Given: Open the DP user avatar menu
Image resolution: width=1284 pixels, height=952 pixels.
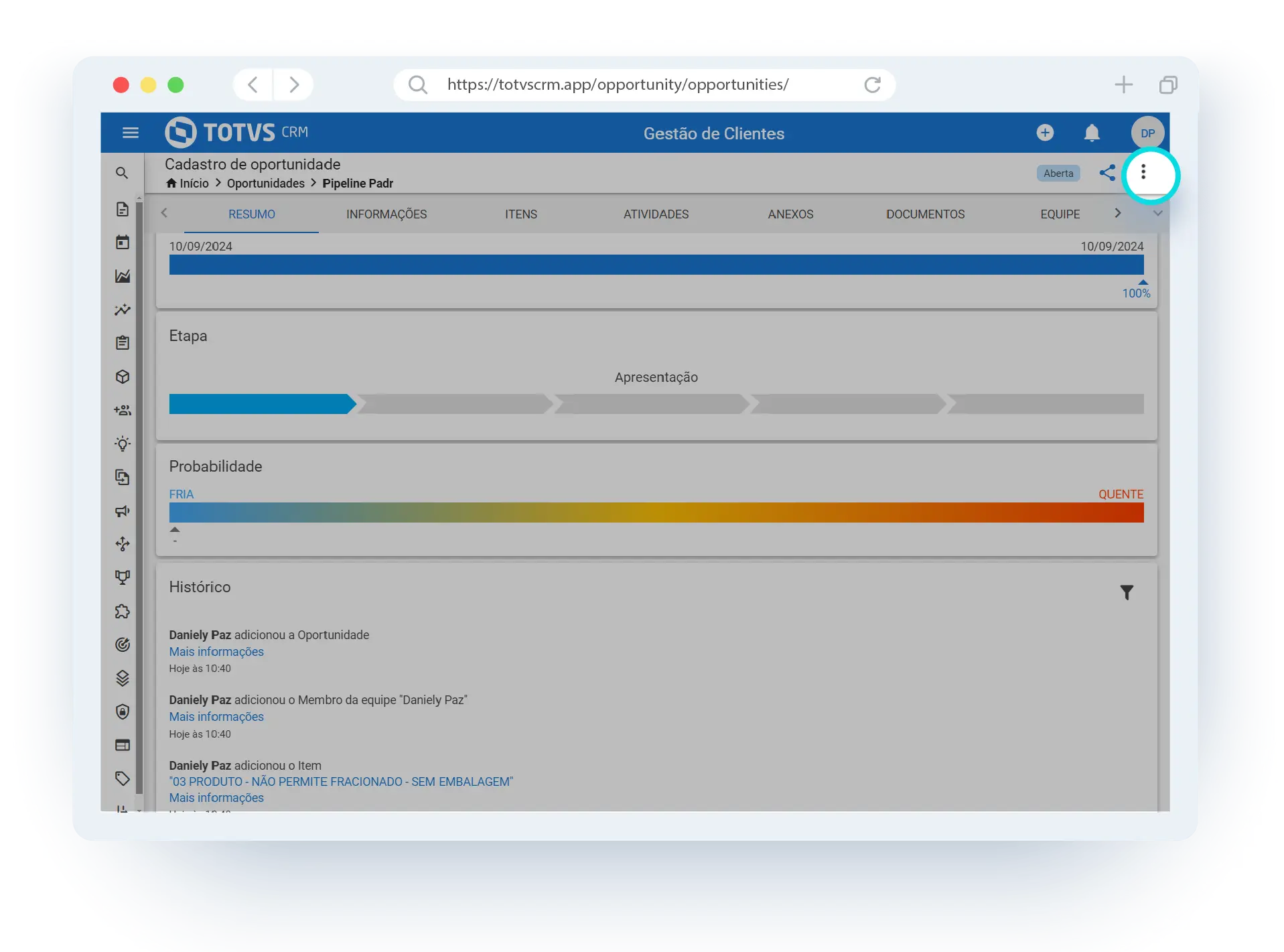Looking at the screenshot, I should point(1147,133).
